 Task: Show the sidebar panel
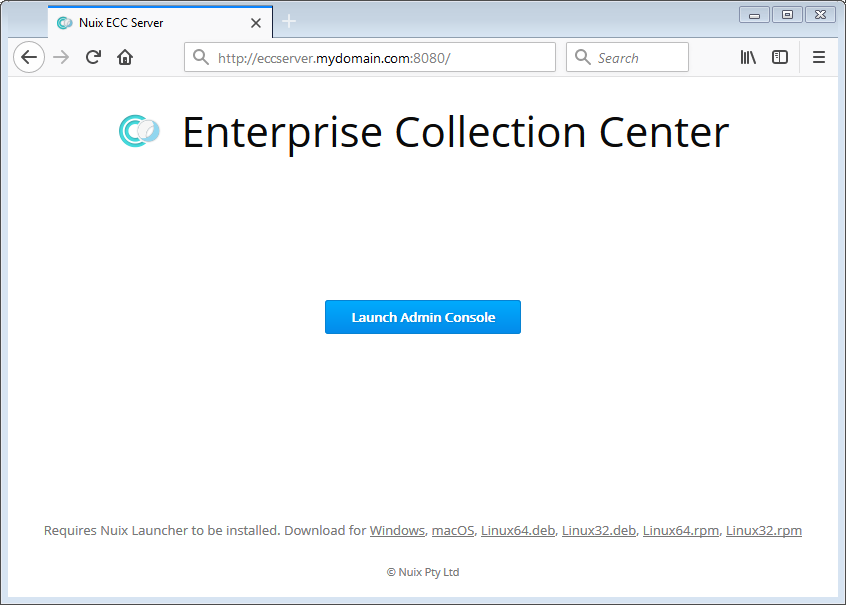click(x=780, y=57)
